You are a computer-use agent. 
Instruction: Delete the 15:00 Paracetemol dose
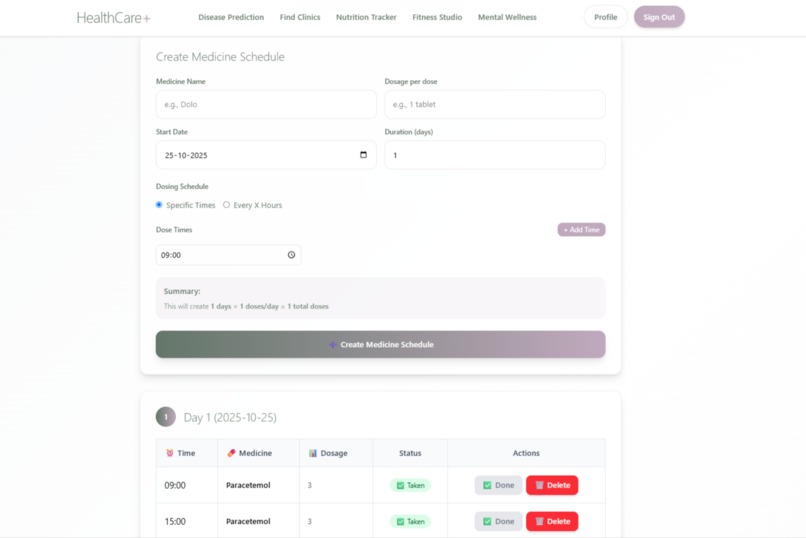(x=552, y=521)
